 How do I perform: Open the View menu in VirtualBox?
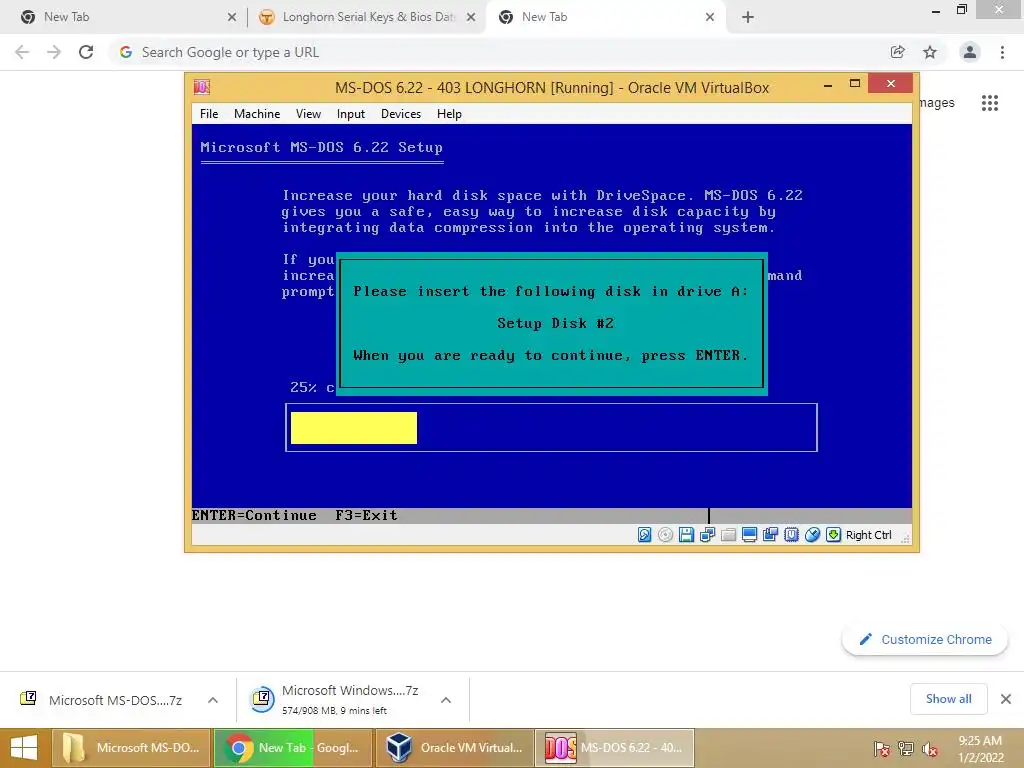(x=308, y=114)
